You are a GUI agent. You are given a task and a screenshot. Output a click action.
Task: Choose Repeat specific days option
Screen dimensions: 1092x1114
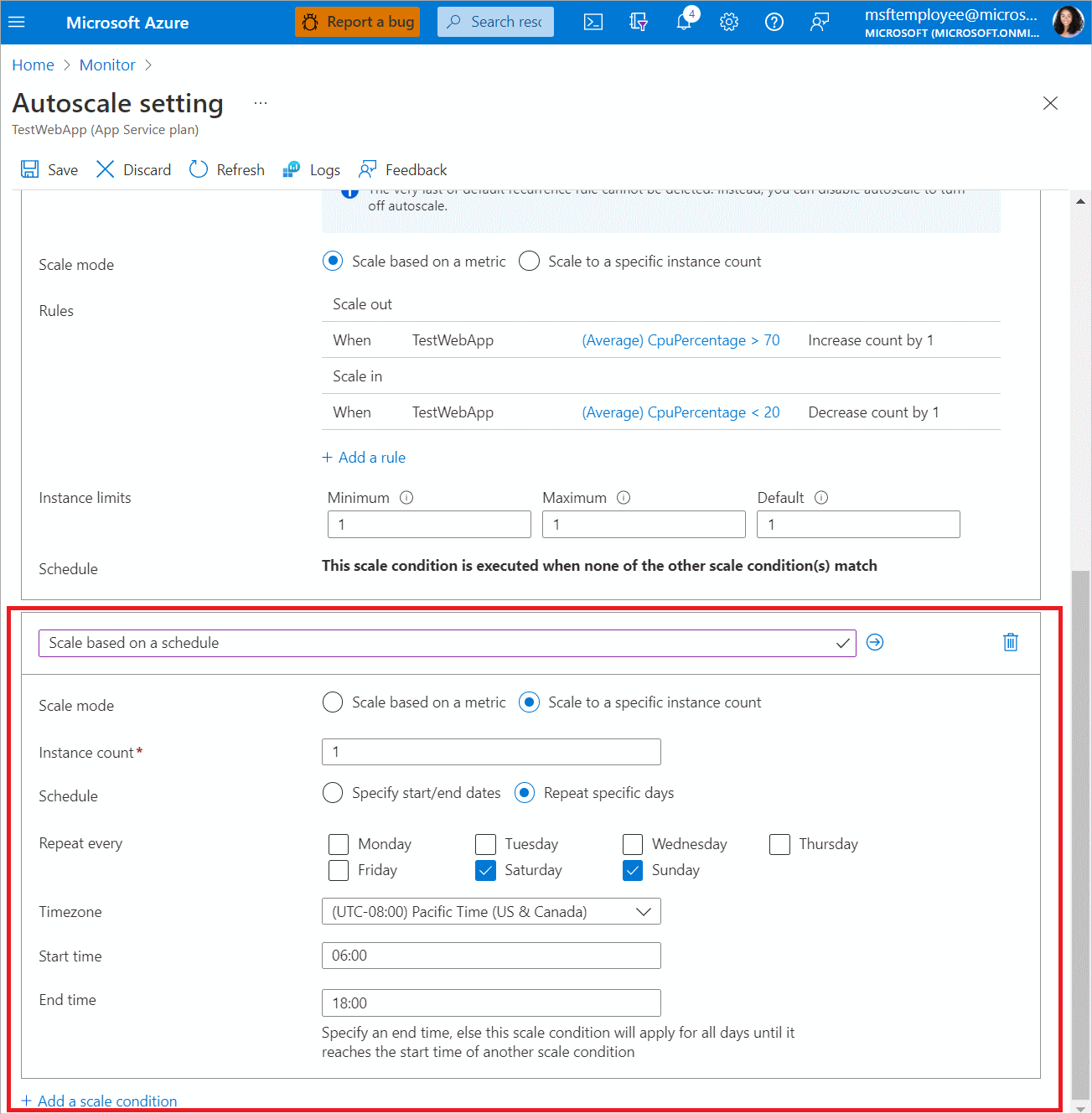pyautogui.click(x=525, y=793)
